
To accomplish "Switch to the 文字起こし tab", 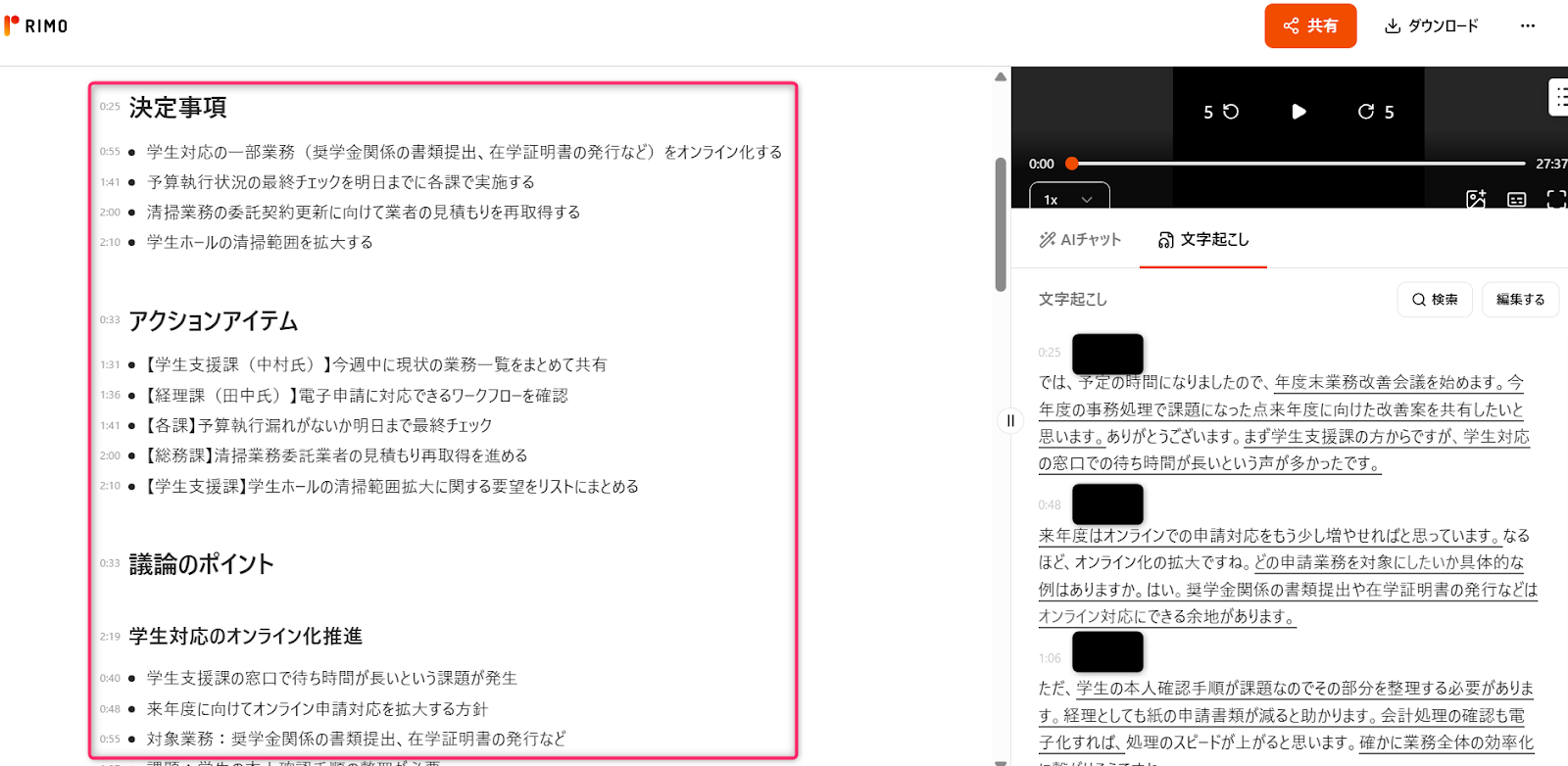I will (1203, 239).
